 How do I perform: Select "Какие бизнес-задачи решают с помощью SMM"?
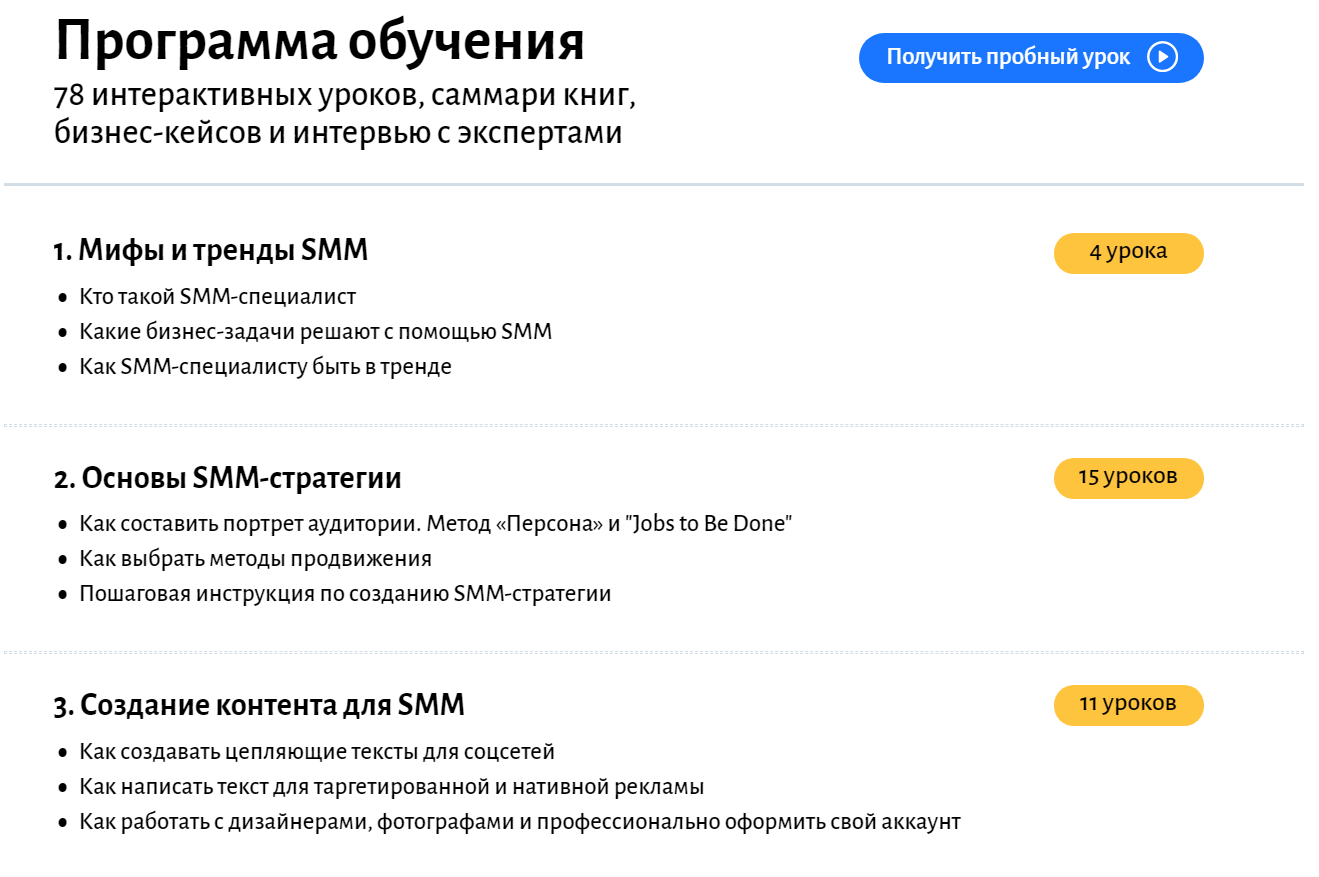(x=316, y=332)
